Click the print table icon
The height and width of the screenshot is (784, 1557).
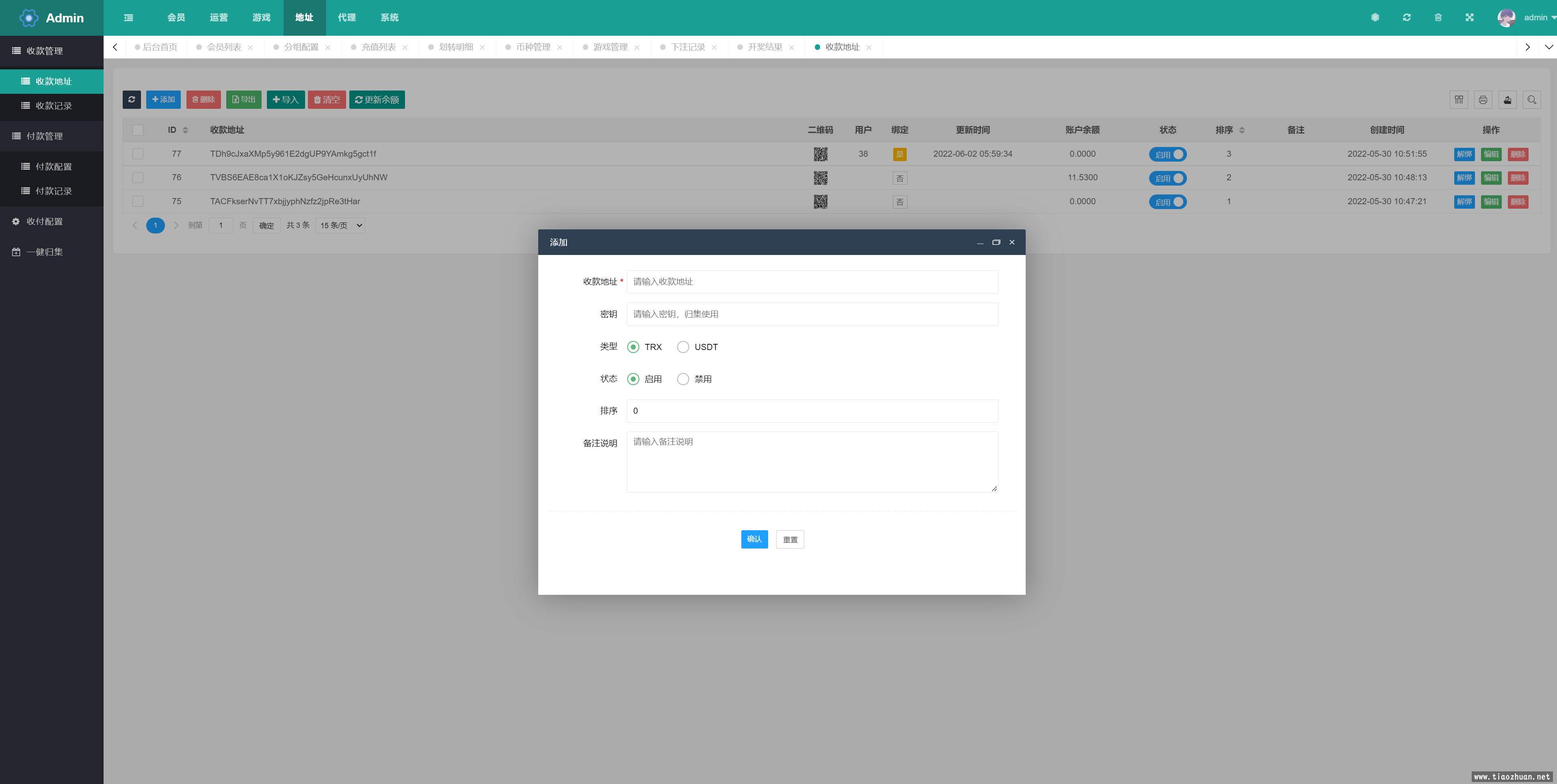click(x=1483, y=99)
